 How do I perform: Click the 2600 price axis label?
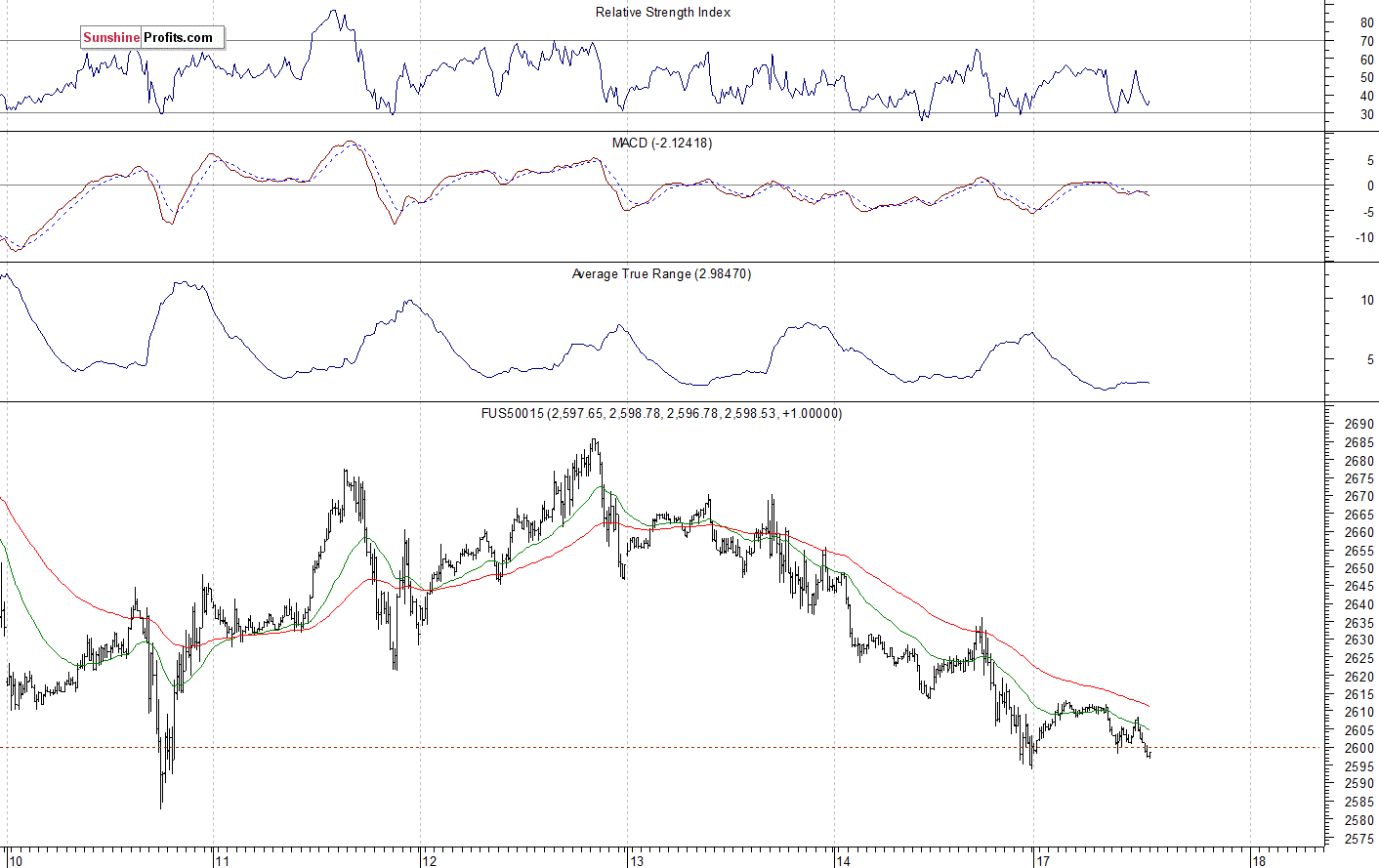1358,749
